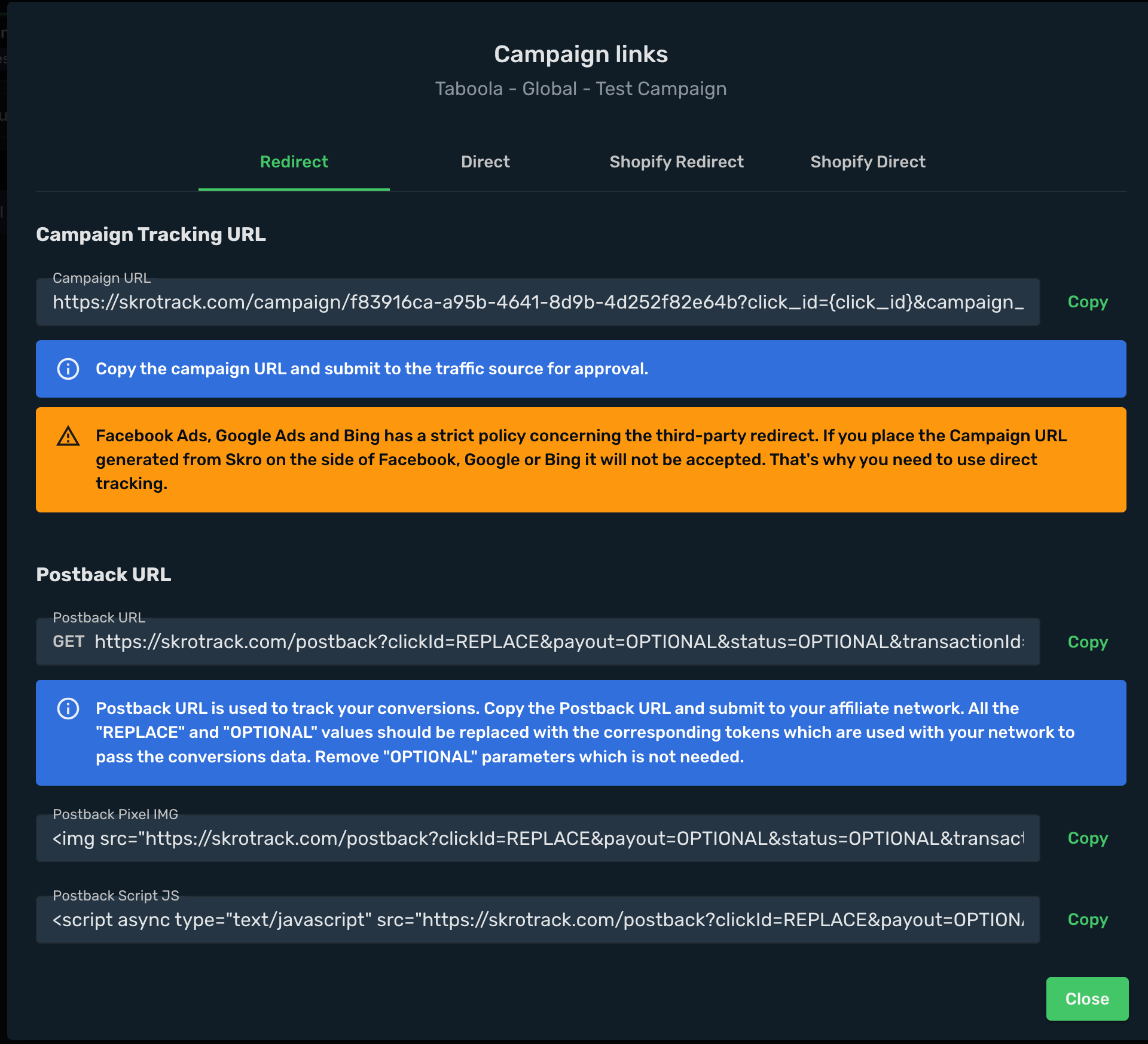Click the info icon in Postback URL notice
Screen dimensions: 1148x1044
tap(68, 709)
